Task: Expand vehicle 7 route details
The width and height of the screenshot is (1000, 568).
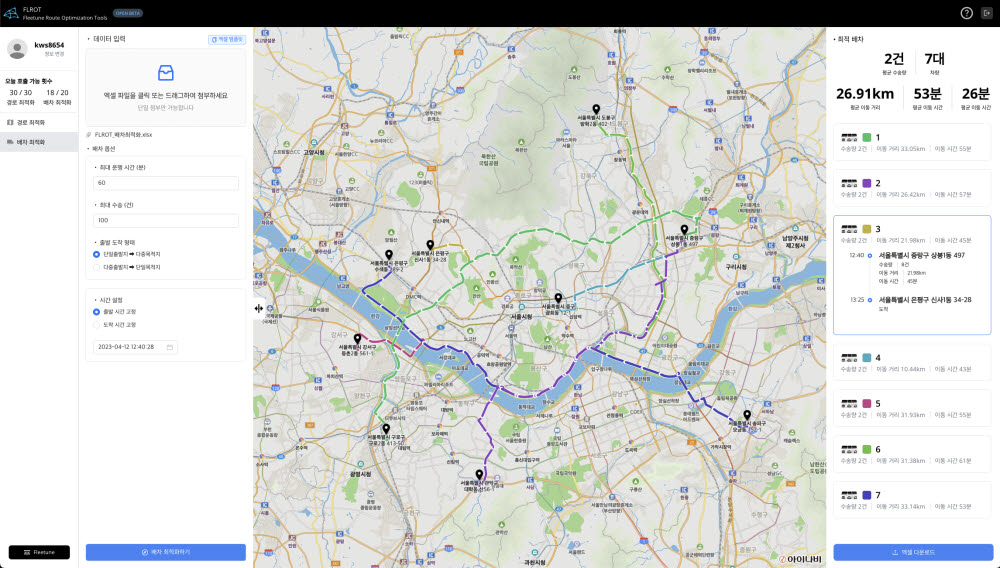Action: pos(911,500)
